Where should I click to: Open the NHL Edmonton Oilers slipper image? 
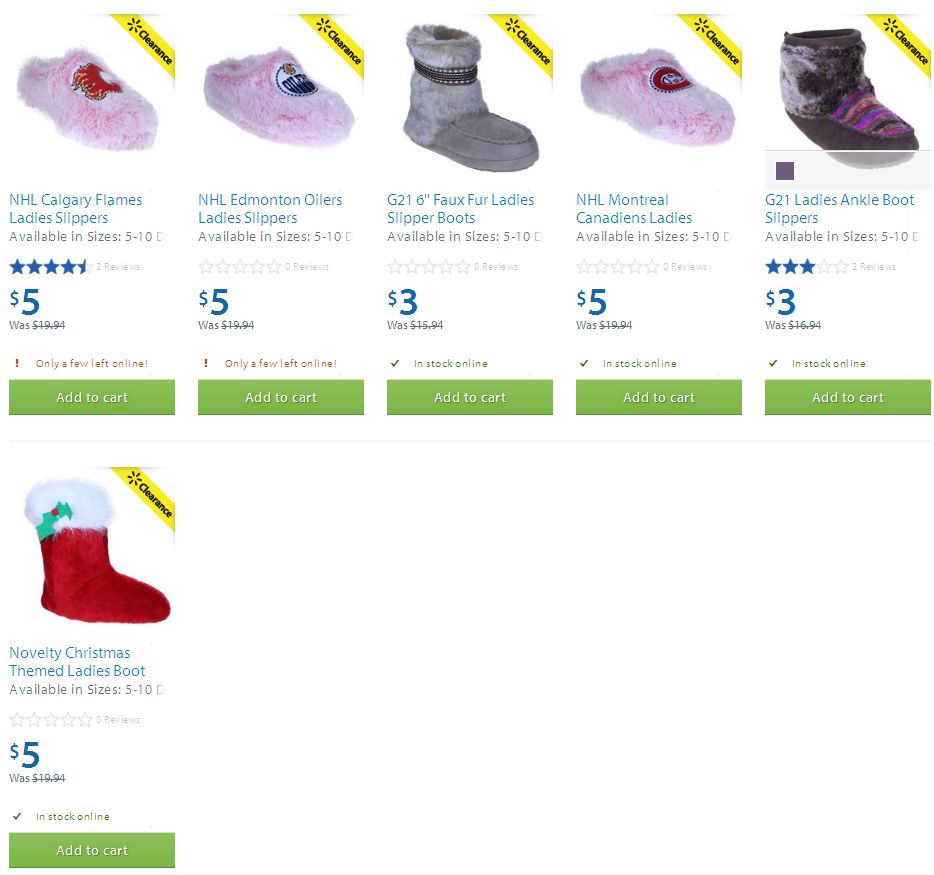[x=281, y=95]
